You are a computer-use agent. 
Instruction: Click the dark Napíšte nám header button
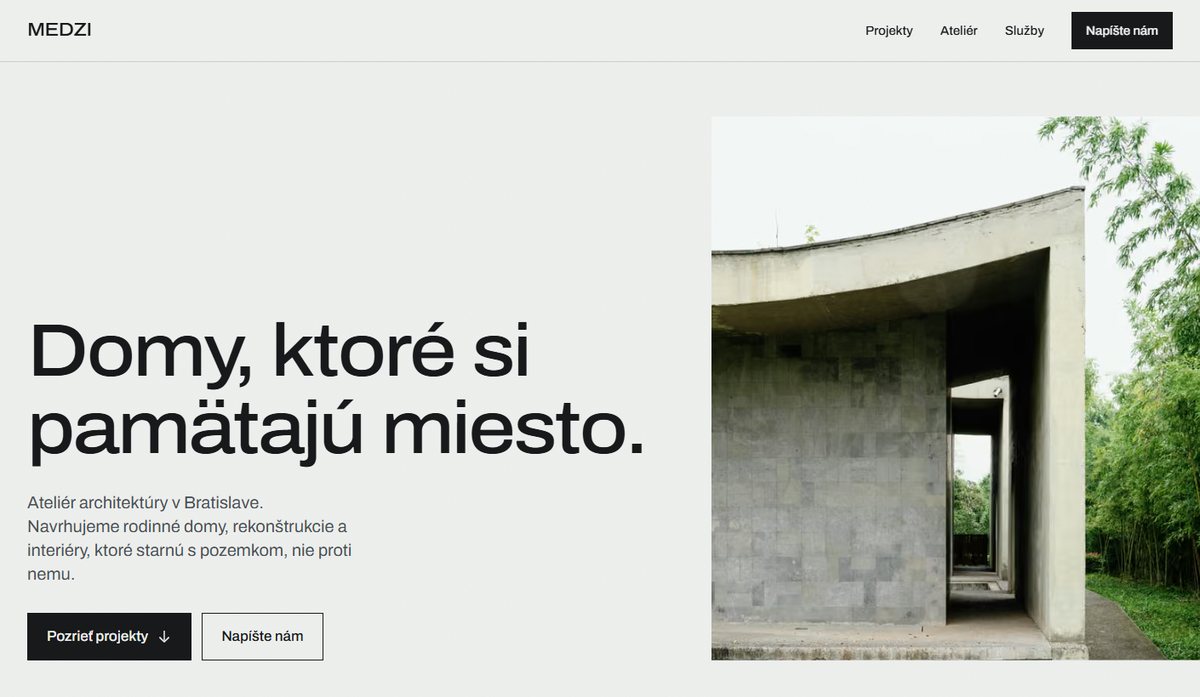coord(1122,31)
